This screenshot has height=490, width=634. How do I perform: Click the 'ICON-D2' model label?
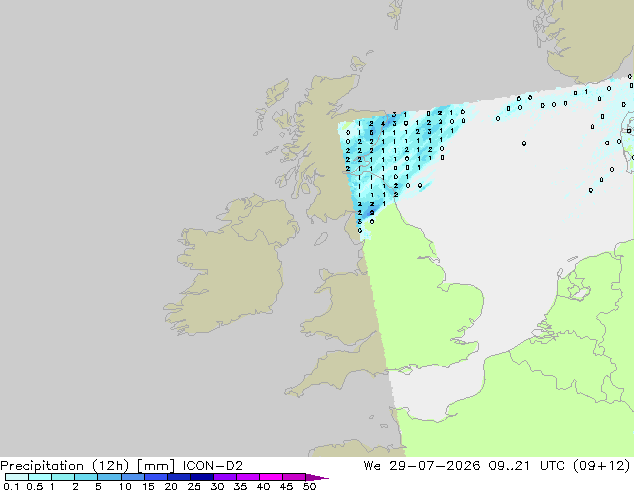(x=212, y=466)
